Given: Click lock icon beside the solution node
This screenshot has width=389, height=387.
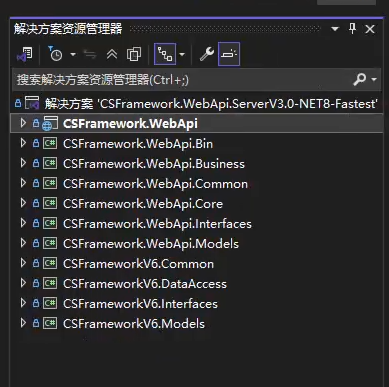Looking at the screenshot, I should [18, 104].
